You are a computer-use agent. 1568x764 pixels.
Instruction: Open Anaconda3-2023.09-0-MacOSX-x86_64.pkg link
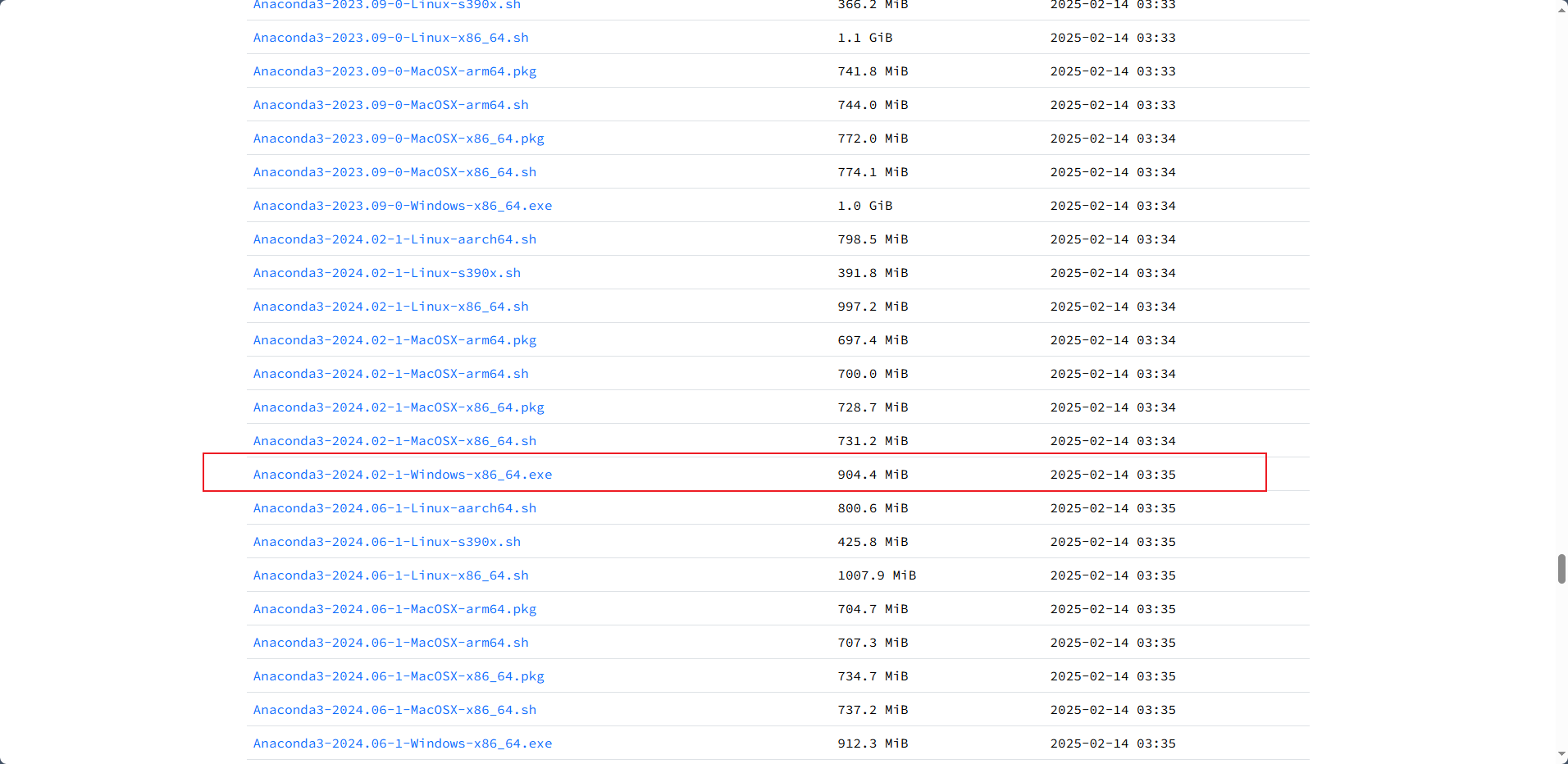[399, 139]
